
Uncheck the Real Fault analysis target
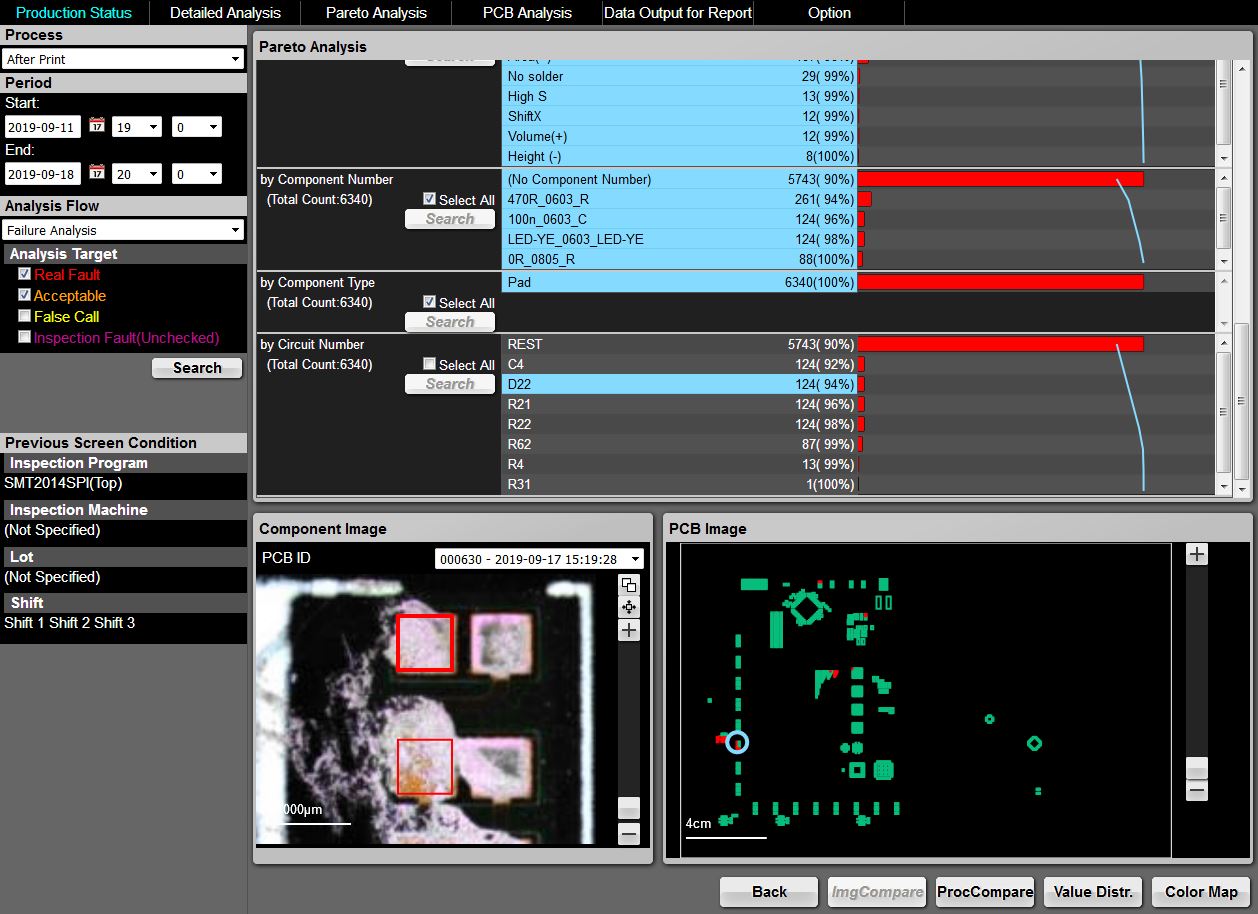[25, 274]
